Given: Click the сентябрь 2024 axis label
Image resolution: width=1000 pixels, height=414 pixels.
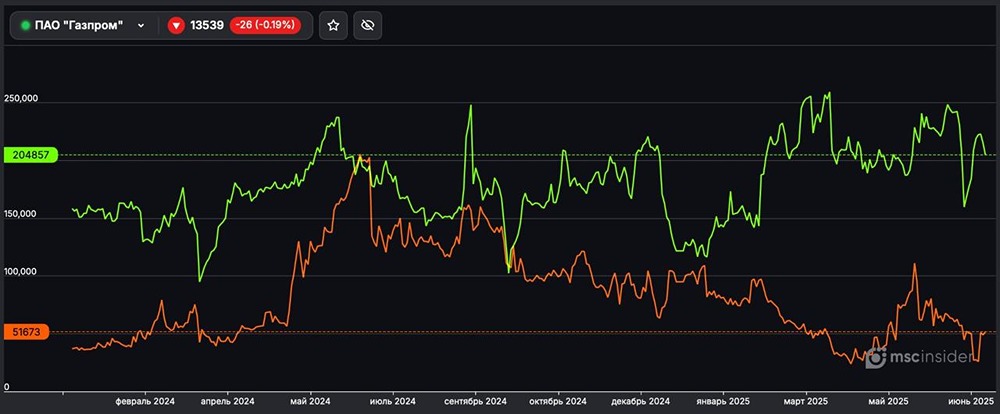Looking at the screenshot, I should click(x=475, y=402).
